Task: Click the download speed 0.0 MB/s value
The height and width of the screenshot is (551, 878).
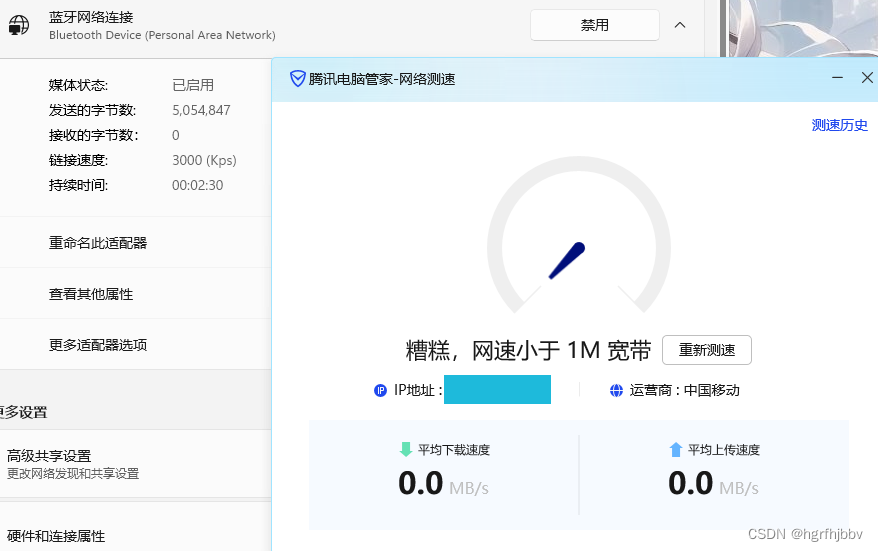Action: pos(443,483)
